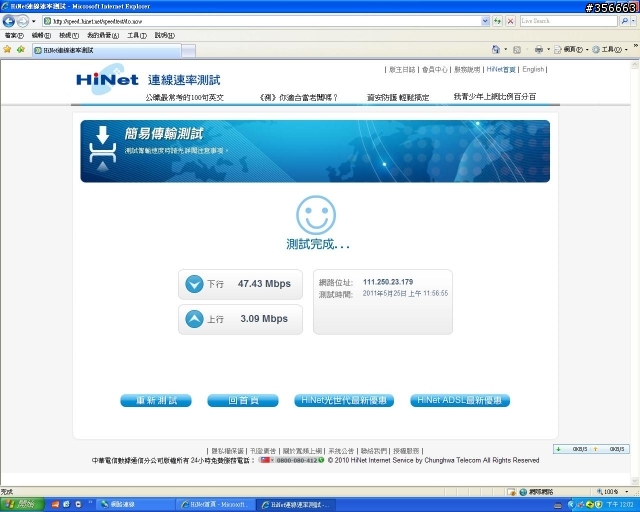Click the network speed meter widget
This screenshot has width=640, height=512.
591,449
